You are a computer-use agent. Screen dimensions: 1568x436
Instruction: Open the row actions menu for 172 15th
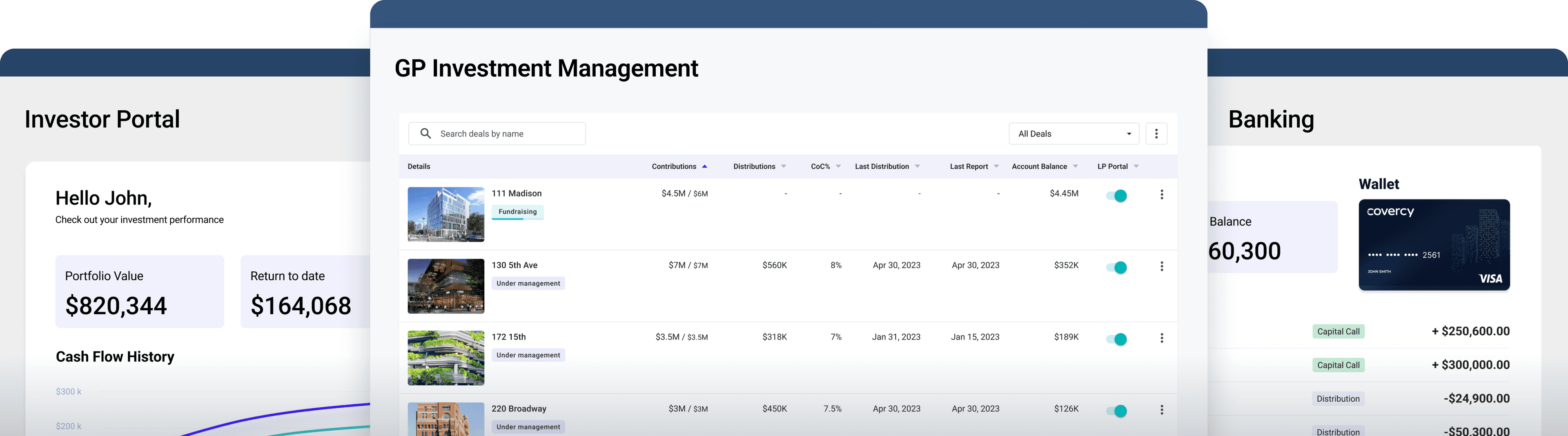click(1162, 338)
